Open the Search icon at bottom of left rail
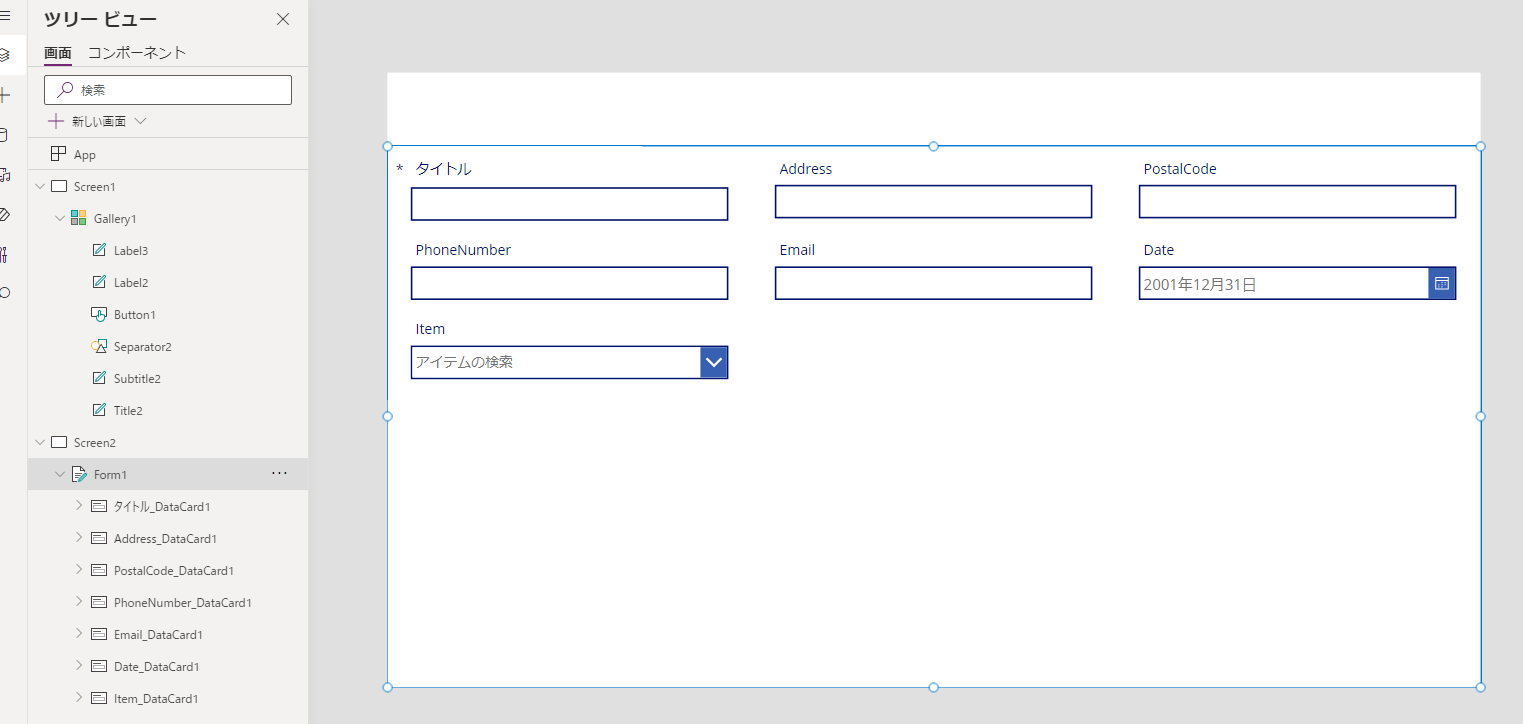The image size is (1523, 724). pos(5,293)
